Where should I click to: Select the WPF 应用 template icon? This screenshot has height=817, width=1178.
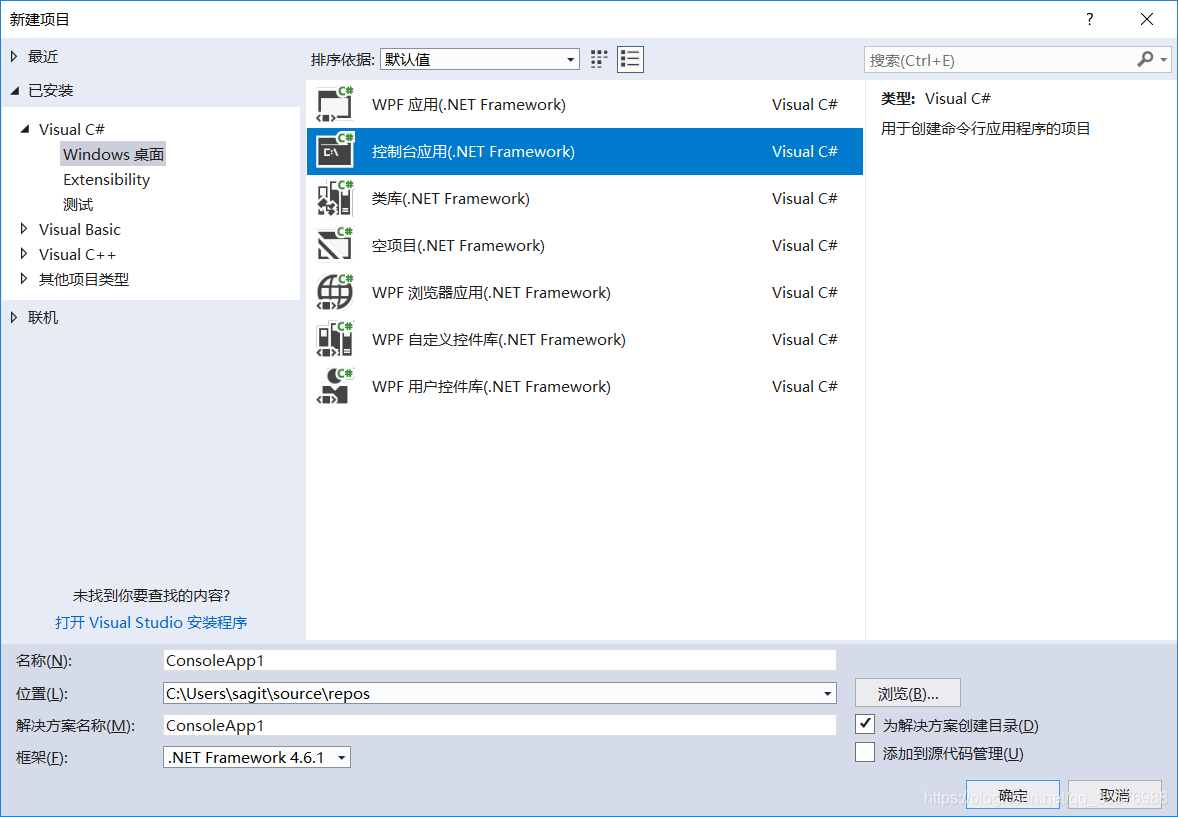335,104
